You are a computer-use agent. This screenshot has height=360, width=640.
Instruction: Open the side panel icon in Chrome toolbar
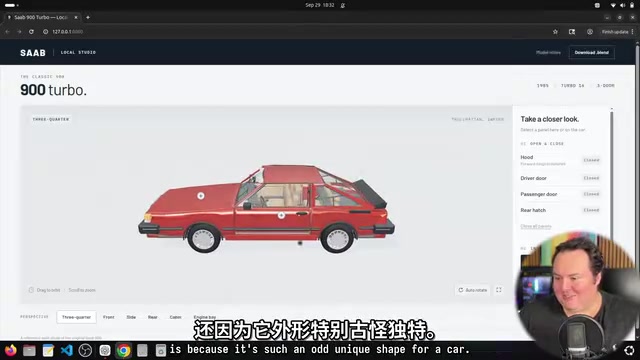(x=572, y=31)
